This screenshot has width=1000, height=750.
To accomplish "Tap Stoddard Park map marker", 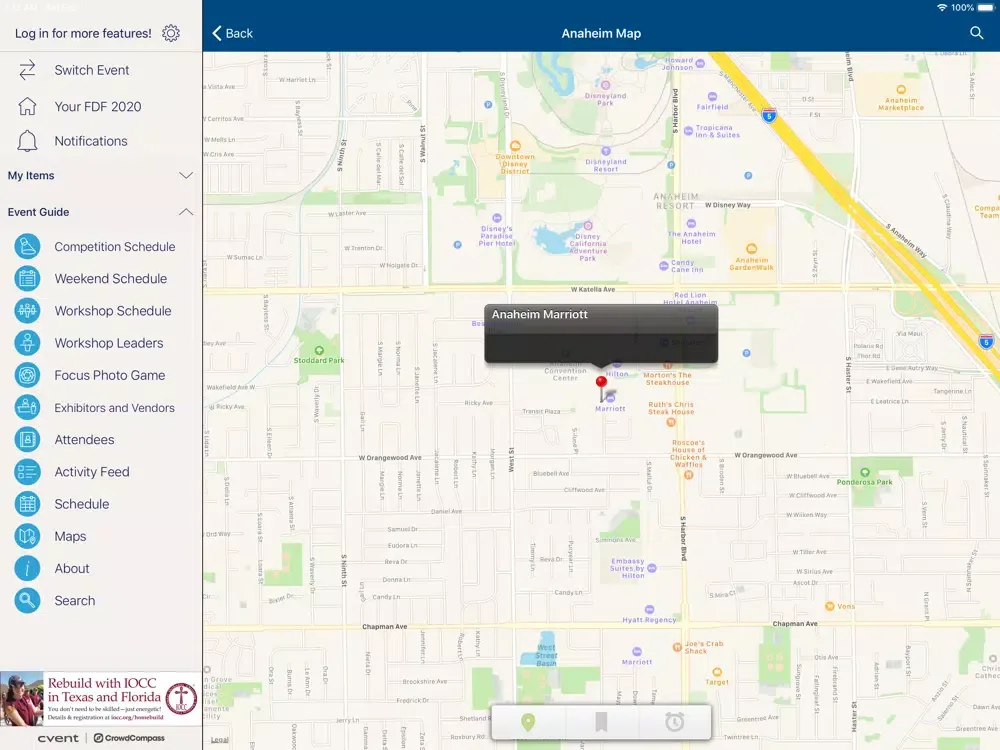I will click(319, 350).
